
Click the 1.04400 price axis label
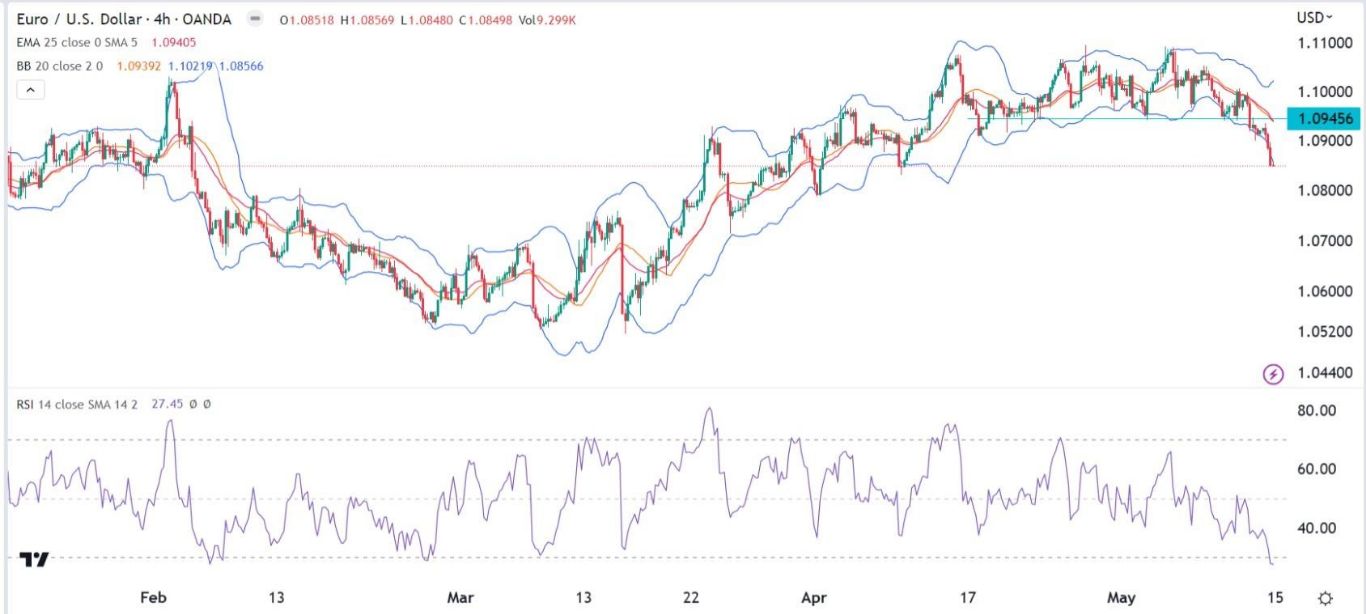[x=1324, y=372]
